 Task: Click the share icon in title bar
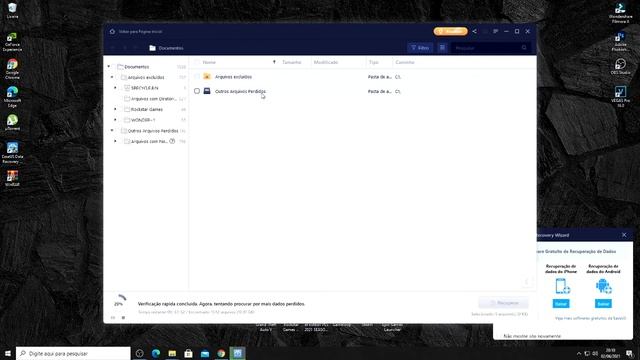(x=474, y=31)
